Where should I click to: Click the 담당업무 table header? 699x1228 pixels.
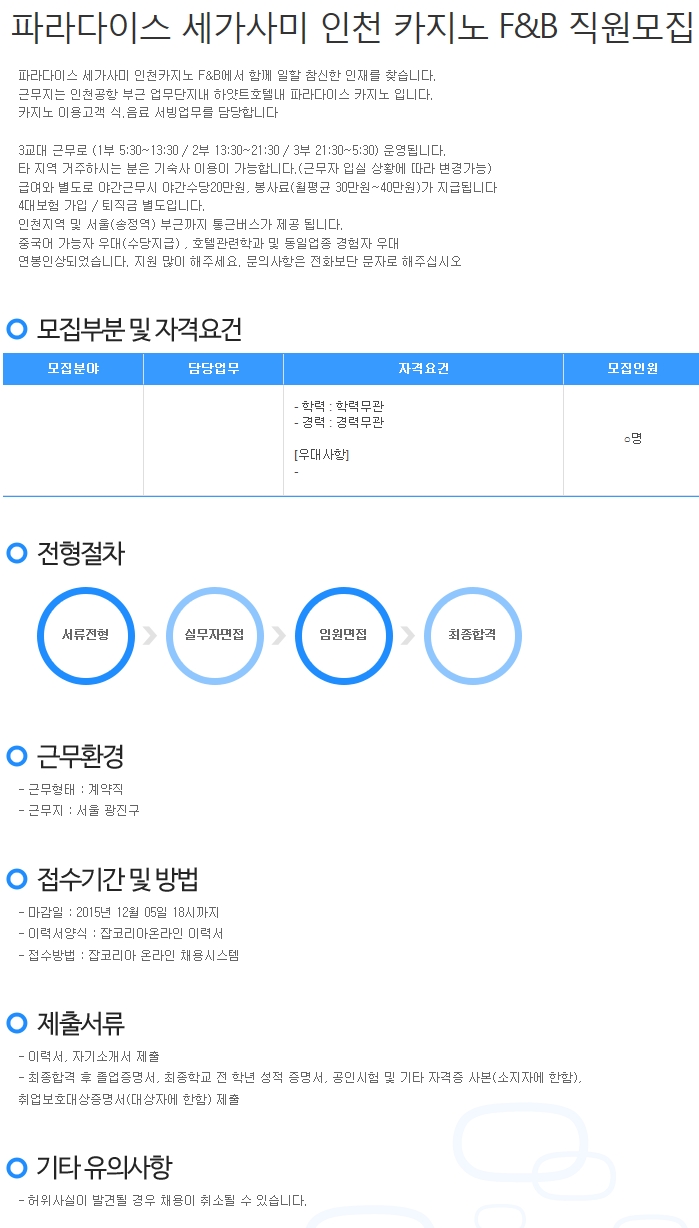coord(214,369)
